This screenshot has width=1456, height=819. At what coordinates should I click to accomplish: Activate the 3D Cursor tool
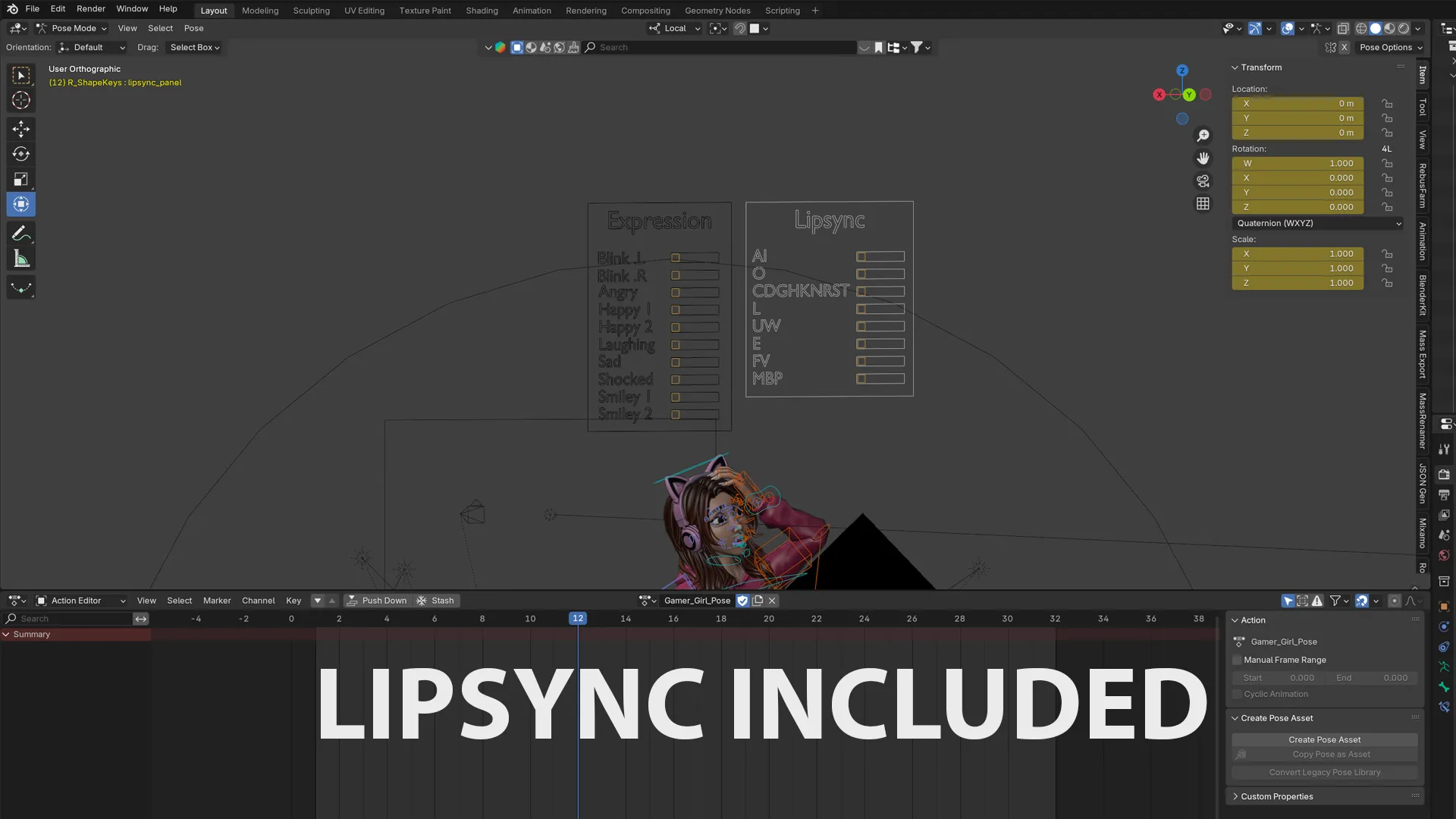click(20, 100)
